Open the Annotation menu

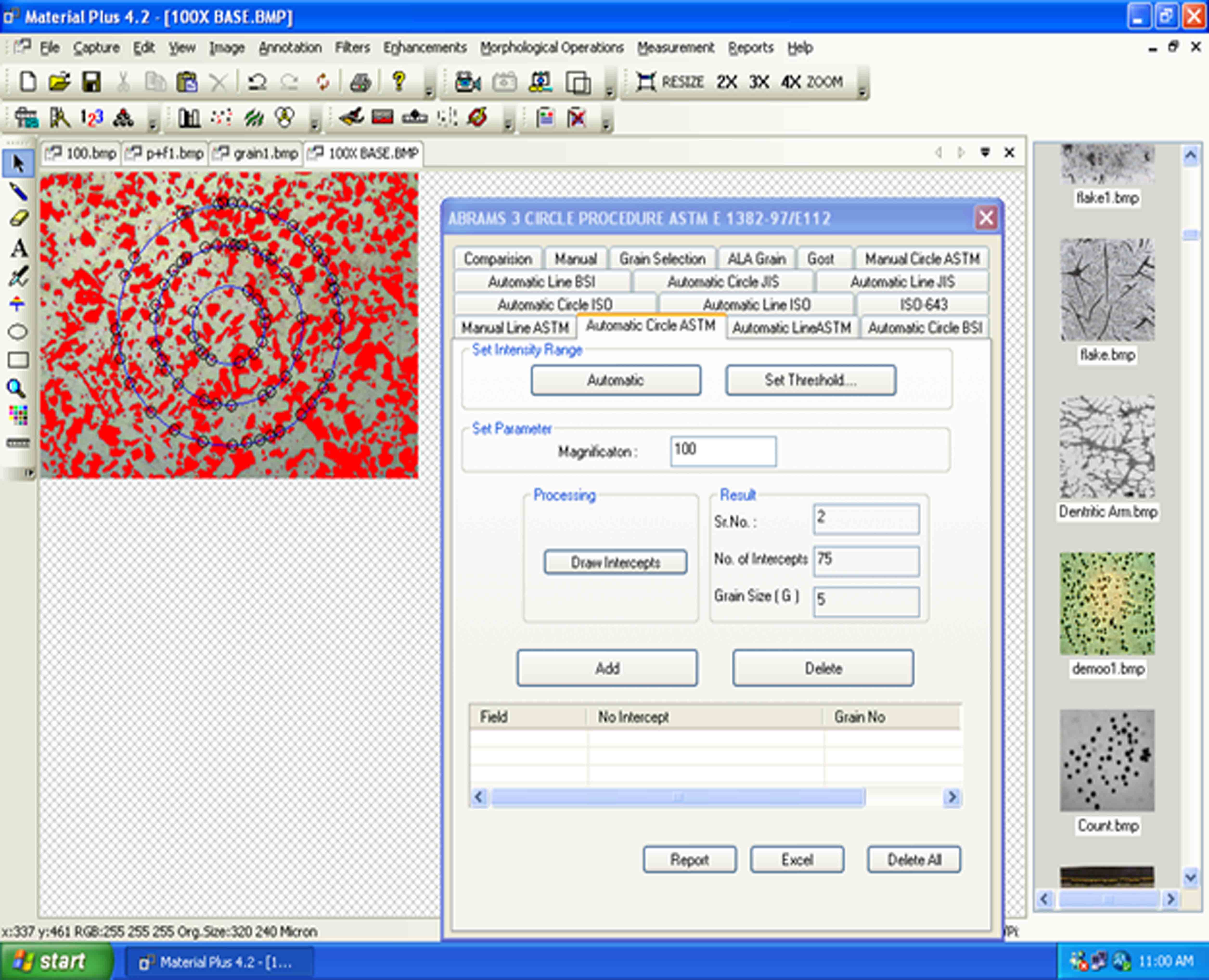pos(290,48)
